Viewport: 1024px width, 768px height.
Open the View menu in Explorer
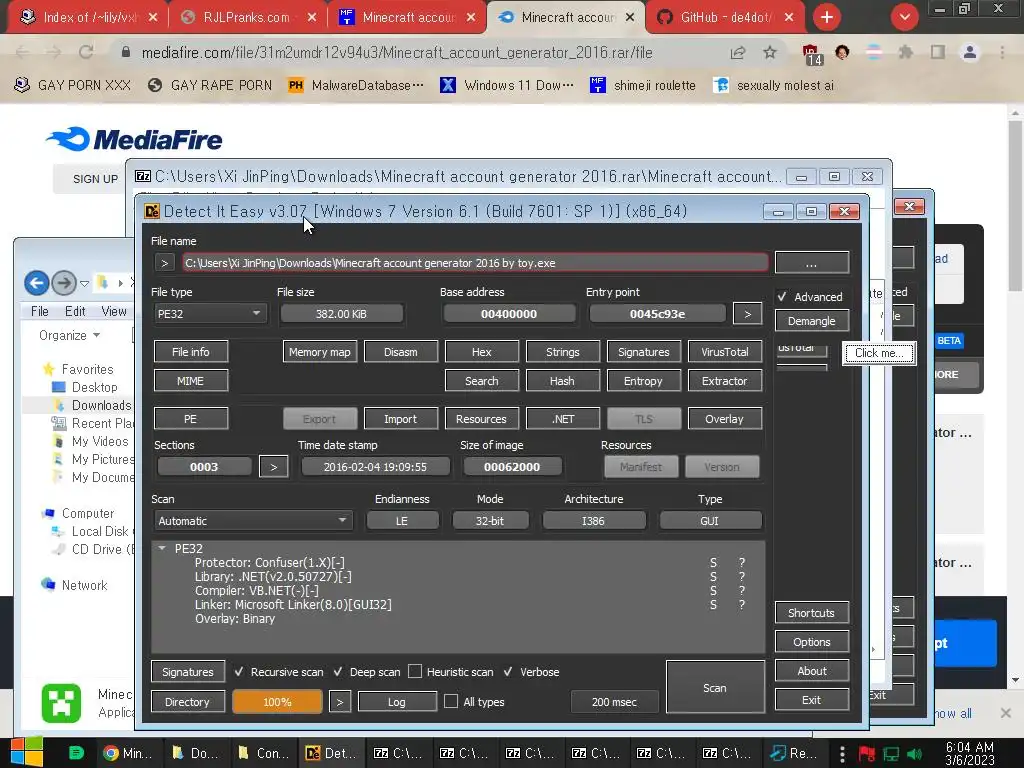point(114,312)
